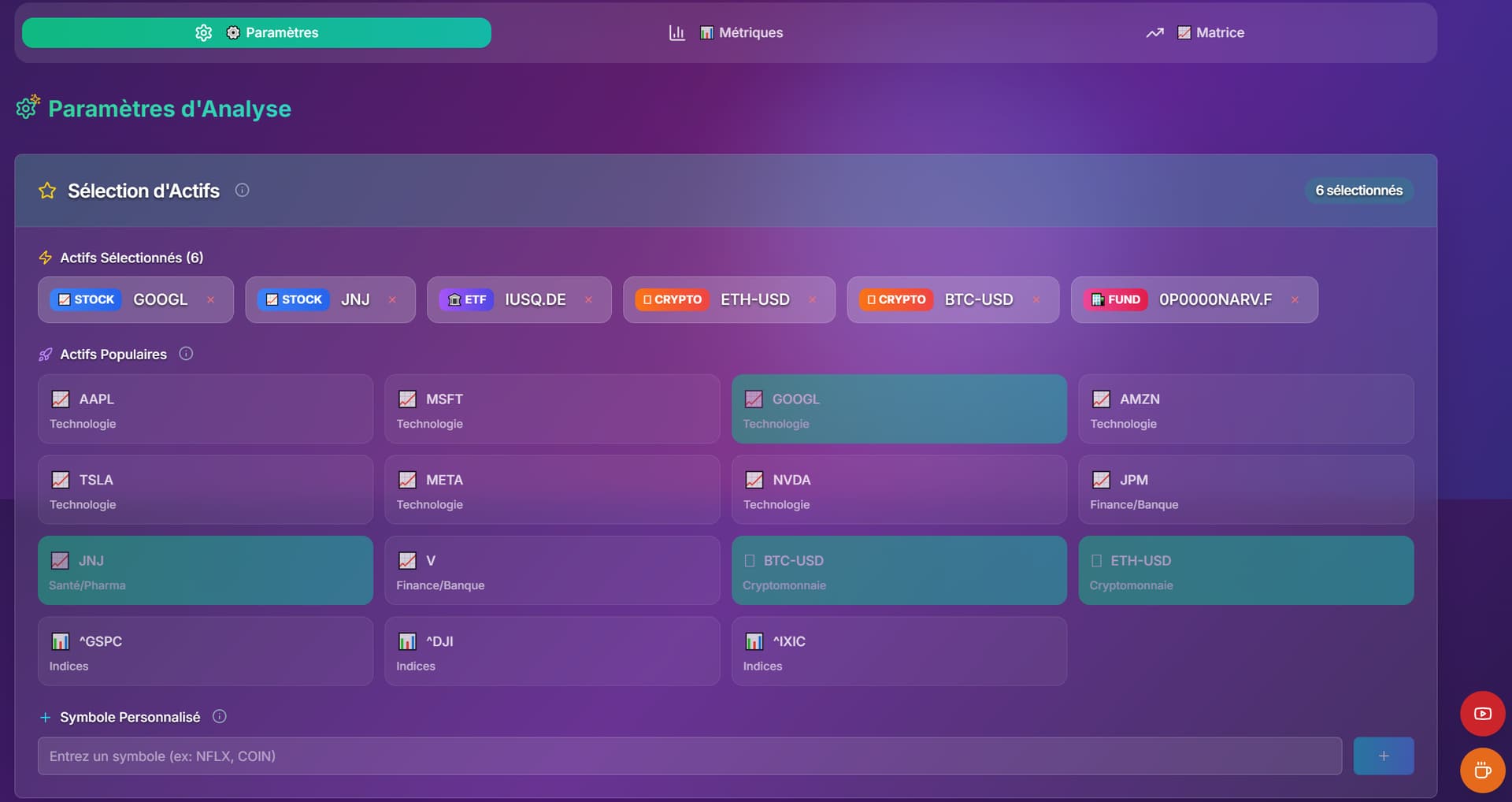The height and width of the screenshot is (802, 1512).
Task: Focus the custom symbol input field
Action: [689, 756]
